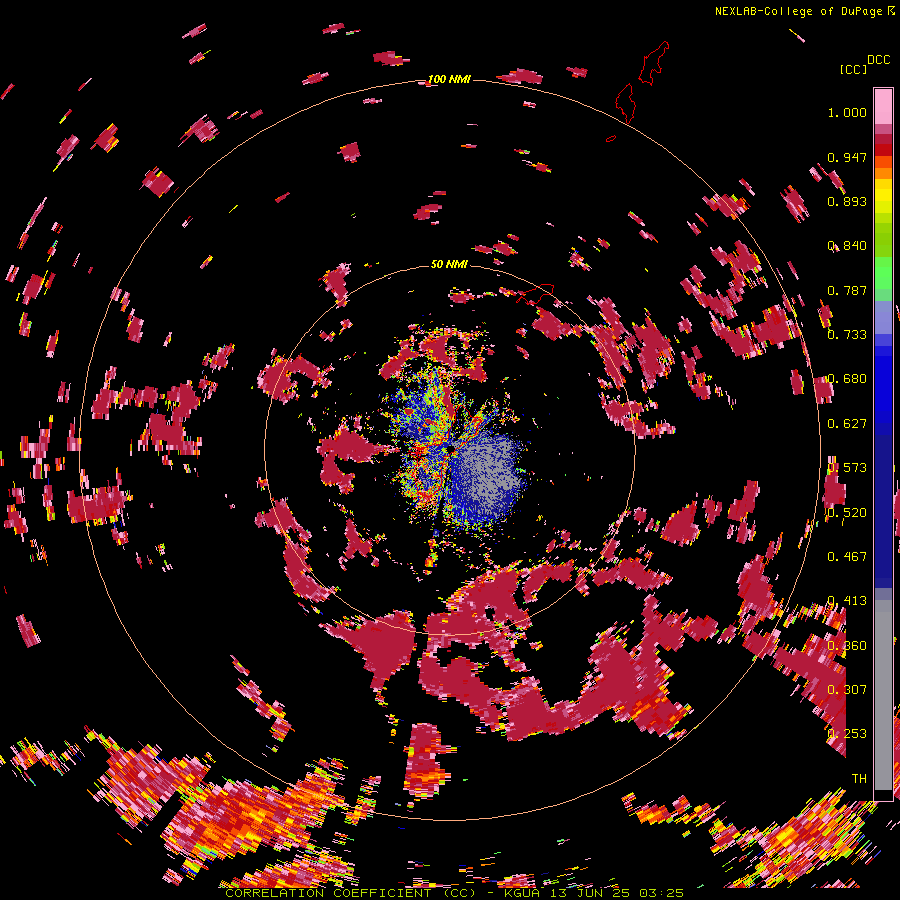The height and width of the screenshot is (900, 900).
Task: Select the 0.627 color scale value
Action: tap(847, 424)
